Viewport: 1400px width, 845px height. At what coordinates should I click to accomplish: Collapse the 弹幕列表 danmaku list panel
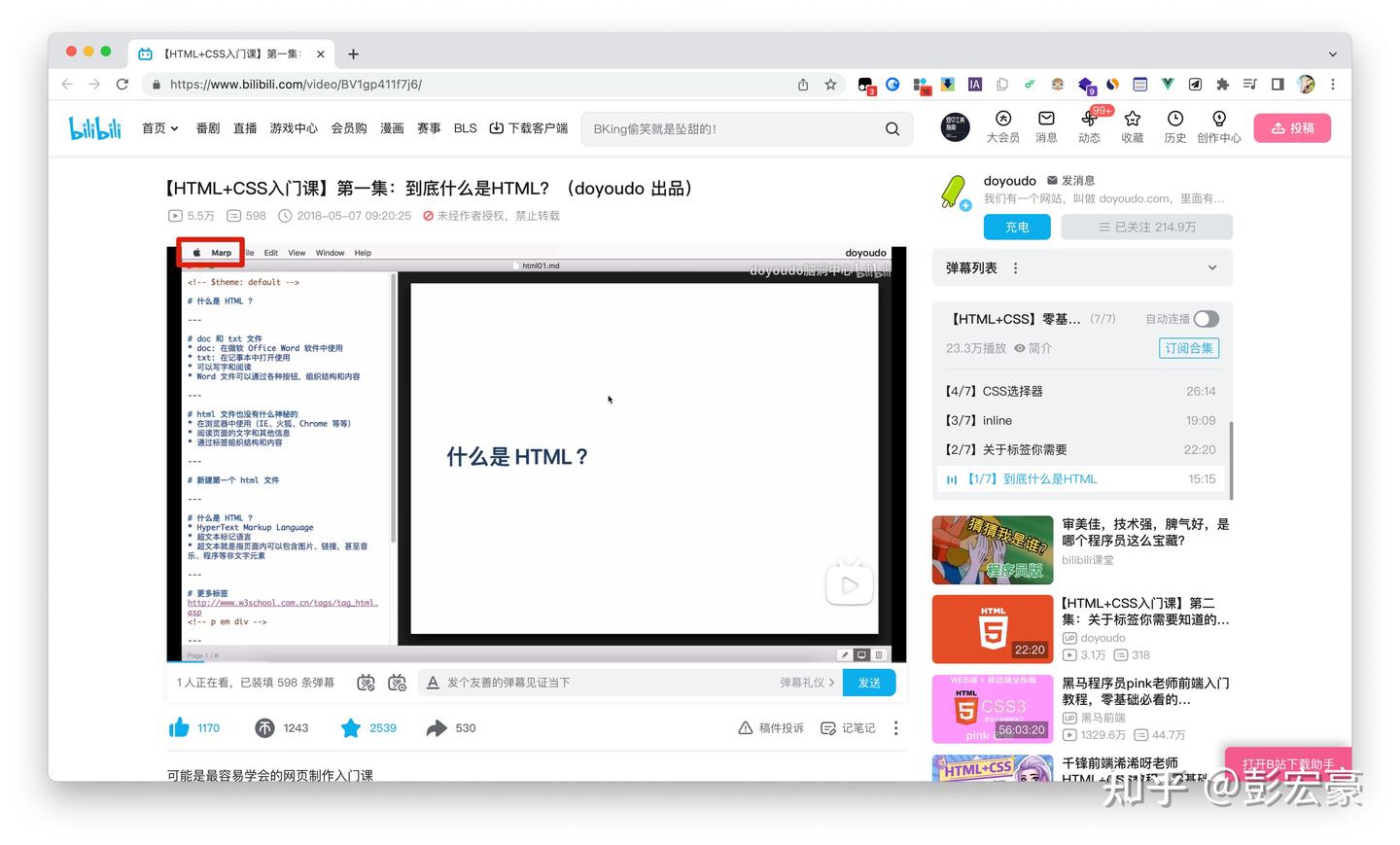point(1211,267)
